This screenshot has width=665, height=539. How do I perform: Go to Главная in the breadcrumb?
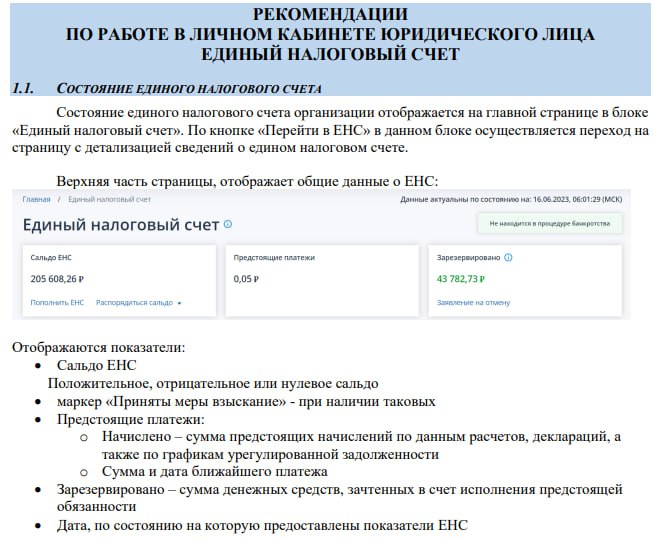point(36,200)
